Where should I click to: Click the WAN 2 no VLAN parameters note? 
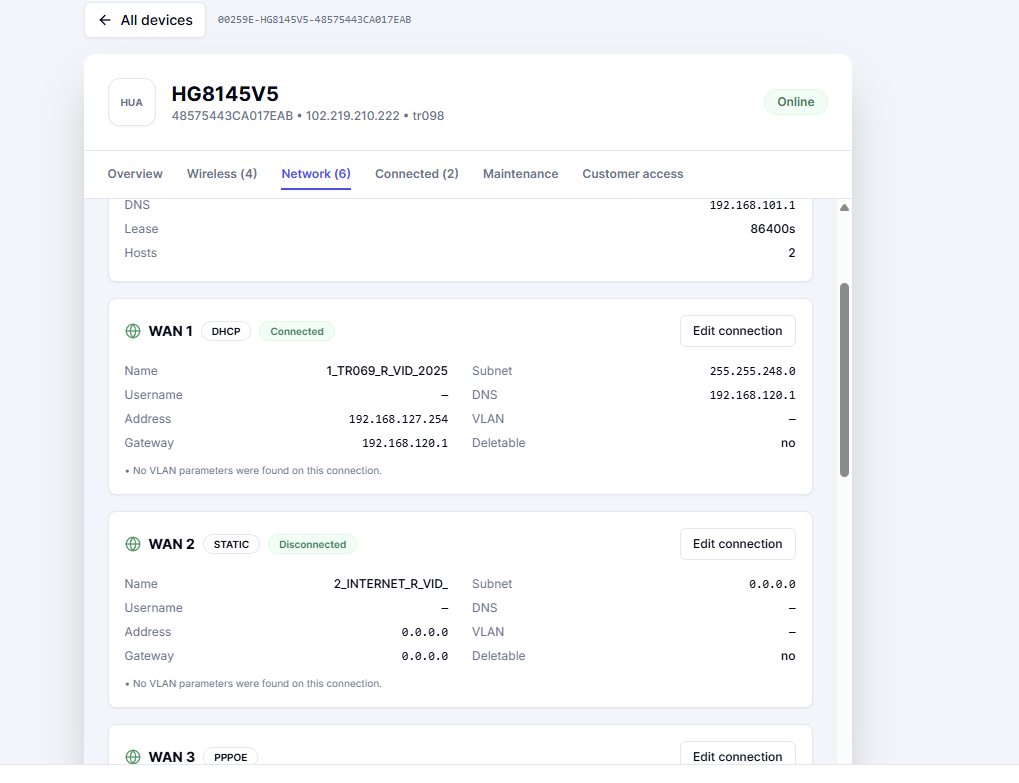(253, 684)
